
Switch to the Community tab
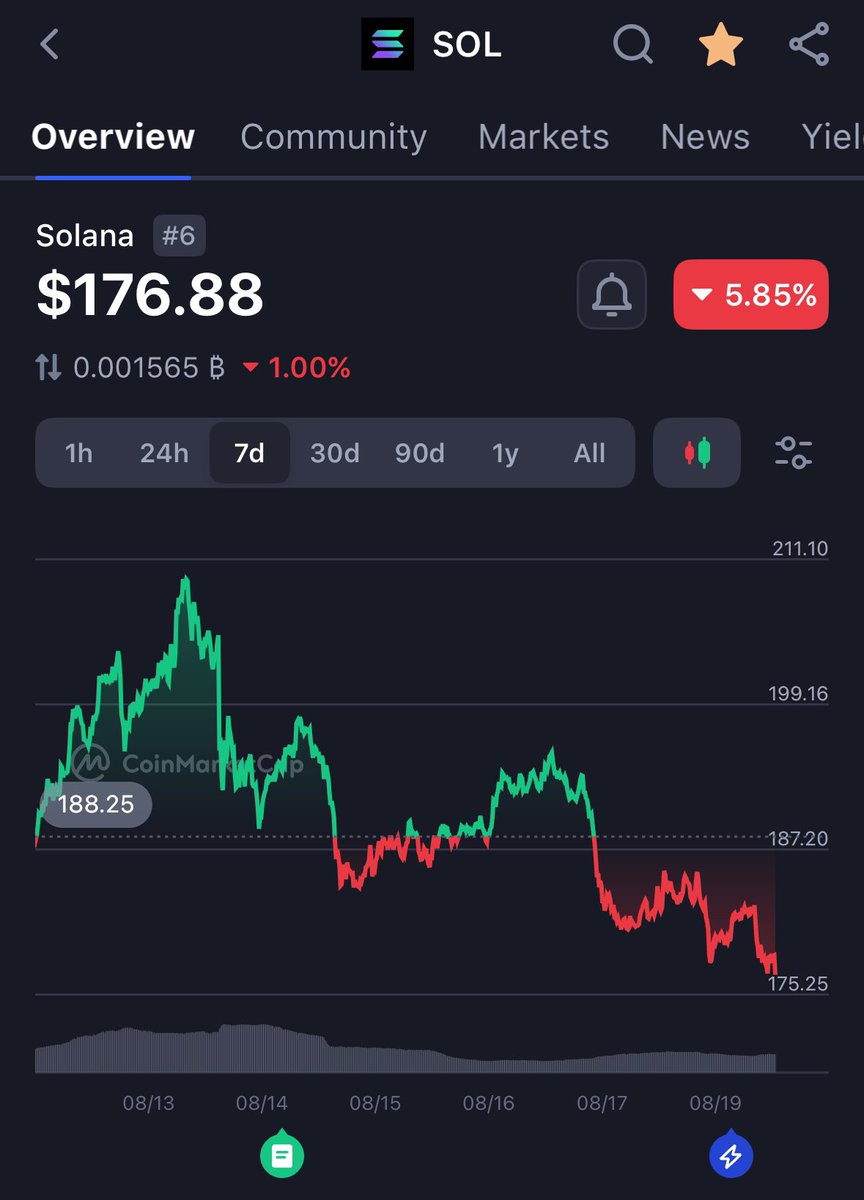[333, 137]
